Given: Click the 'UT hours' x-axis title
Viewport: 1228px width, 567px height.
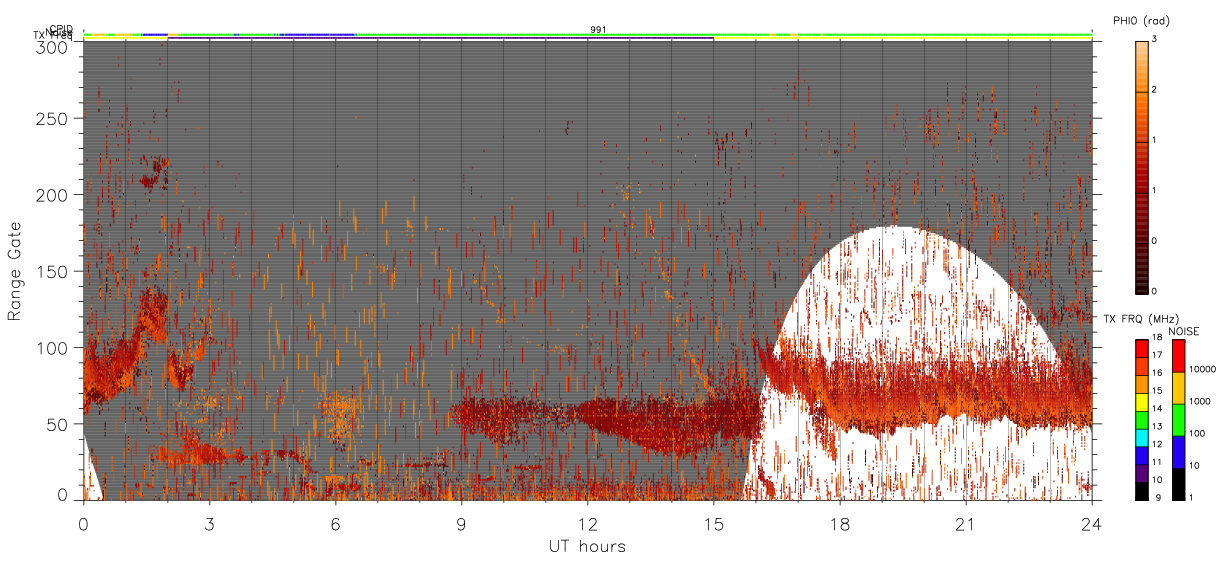Looking at the screenshot, I should (x=587, y=546).
